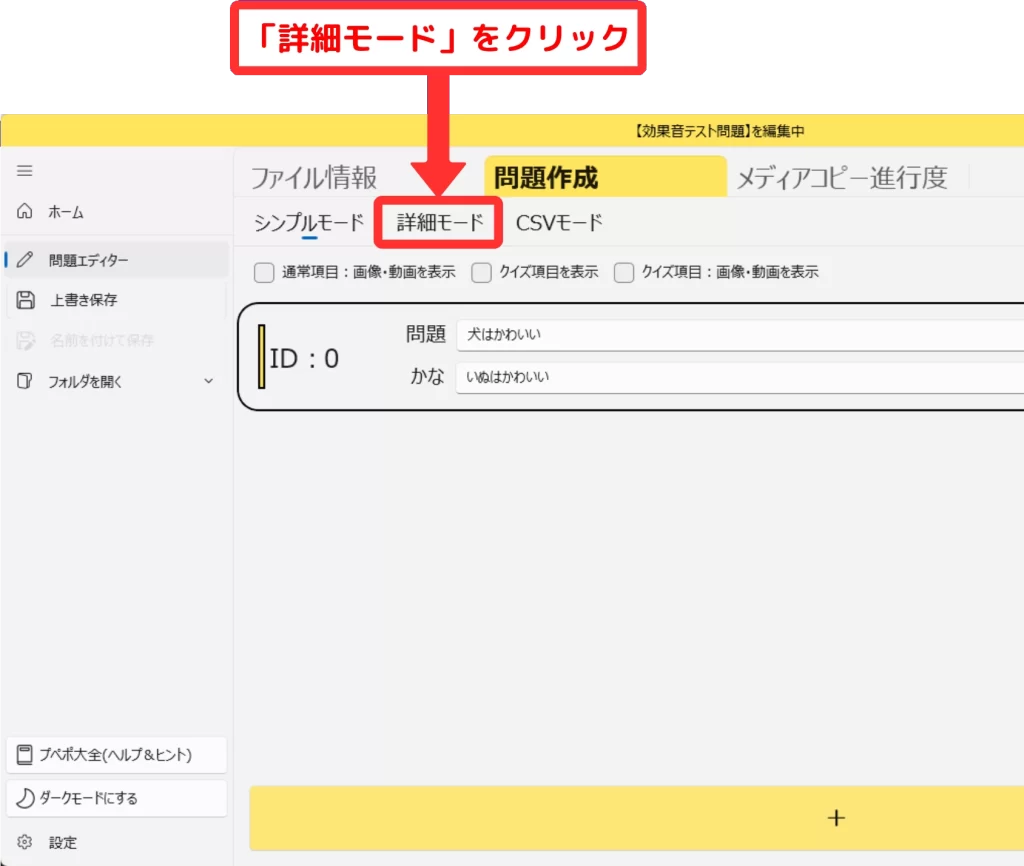Click the Home (ホーム) house icon
This screenshot has width=1024, height=866.
[25, 212]
